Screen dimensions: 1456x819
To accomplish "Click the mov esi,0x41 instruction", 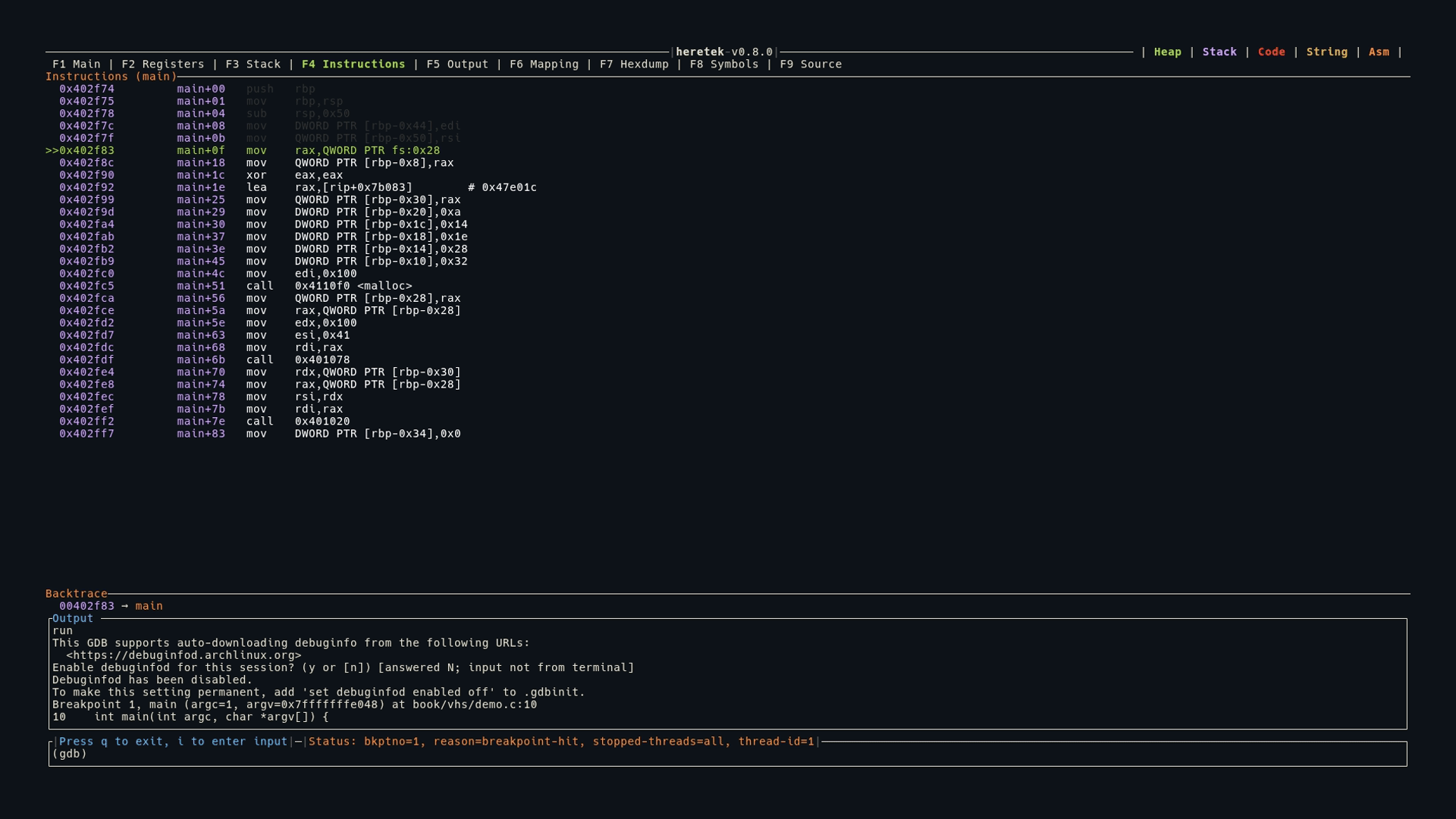I will pos(298,335).
